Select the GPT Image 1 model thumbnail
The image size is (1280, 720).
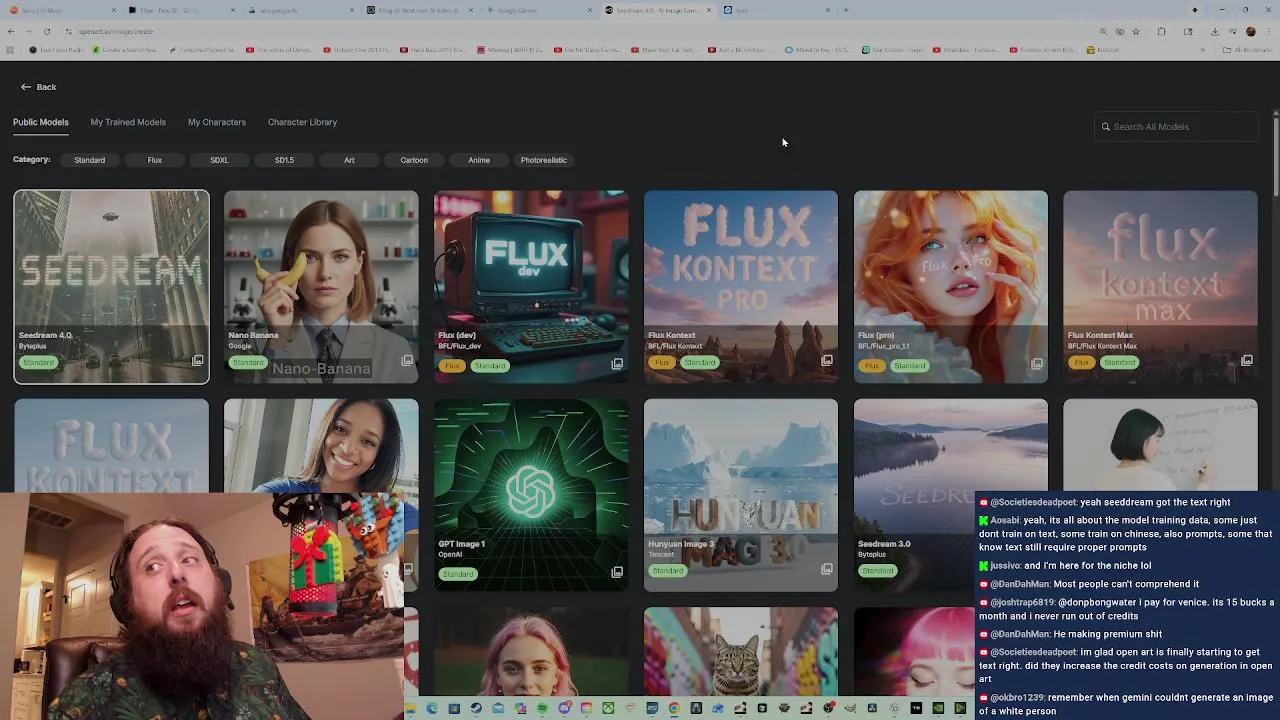(x=531, y=495)
